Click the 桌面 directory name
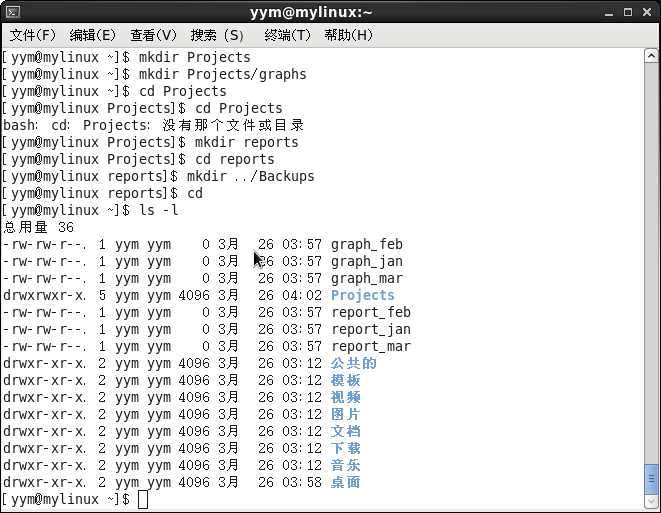The width and height of the screenshot is (661, 513). [x=346, y=482]
